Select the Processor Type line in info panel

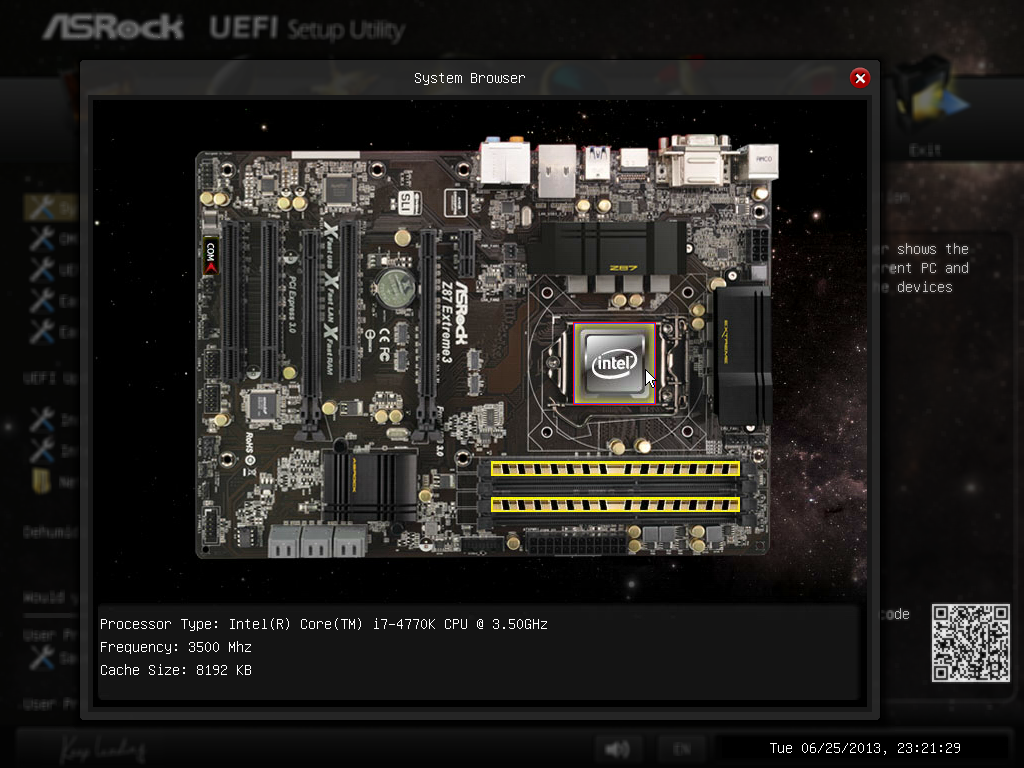pos(323,624)
